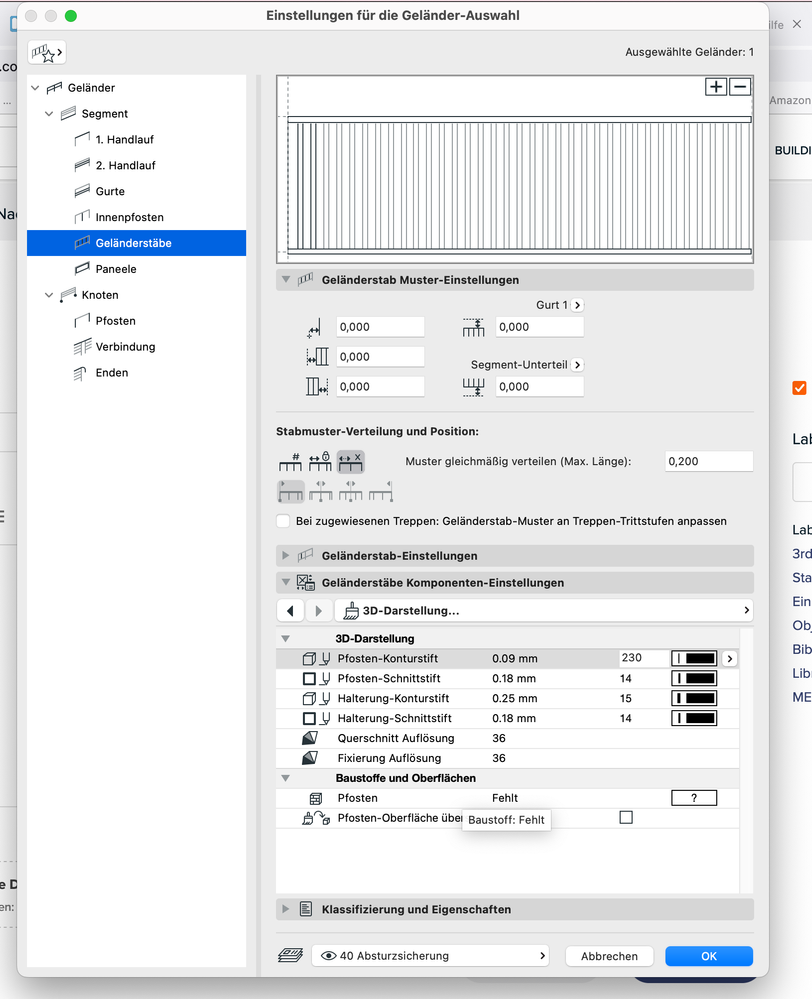Click Halterung-Konturstift color swatch
812x999 pixels.
[x=694, y=698]
